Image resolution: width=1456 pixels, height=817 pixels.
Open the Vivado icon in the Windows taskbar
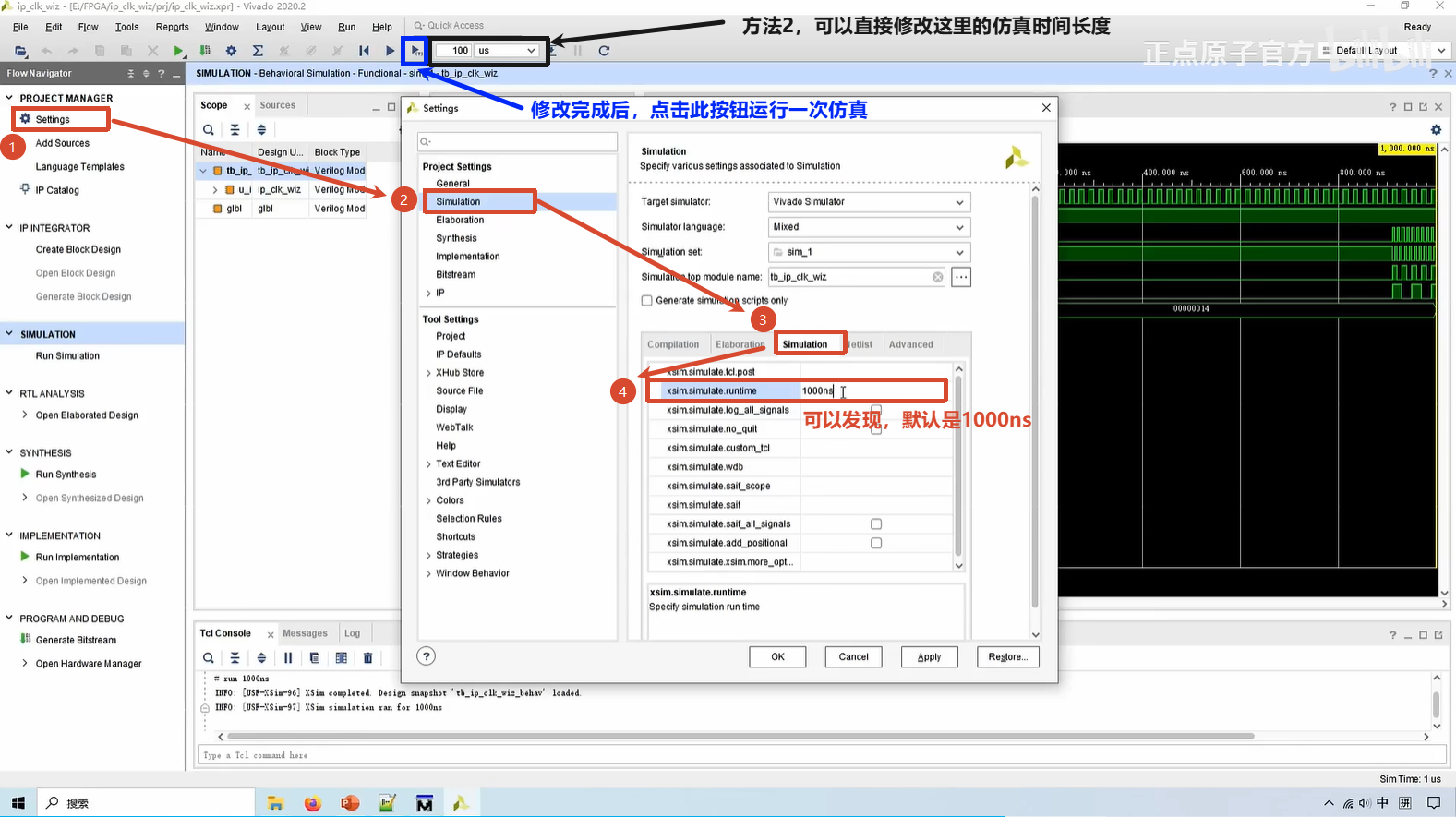[461, 803]
